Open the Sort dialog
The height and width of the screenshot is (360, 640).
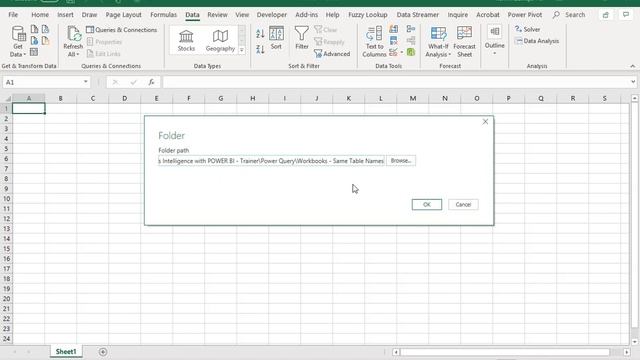tap(276, 38)
